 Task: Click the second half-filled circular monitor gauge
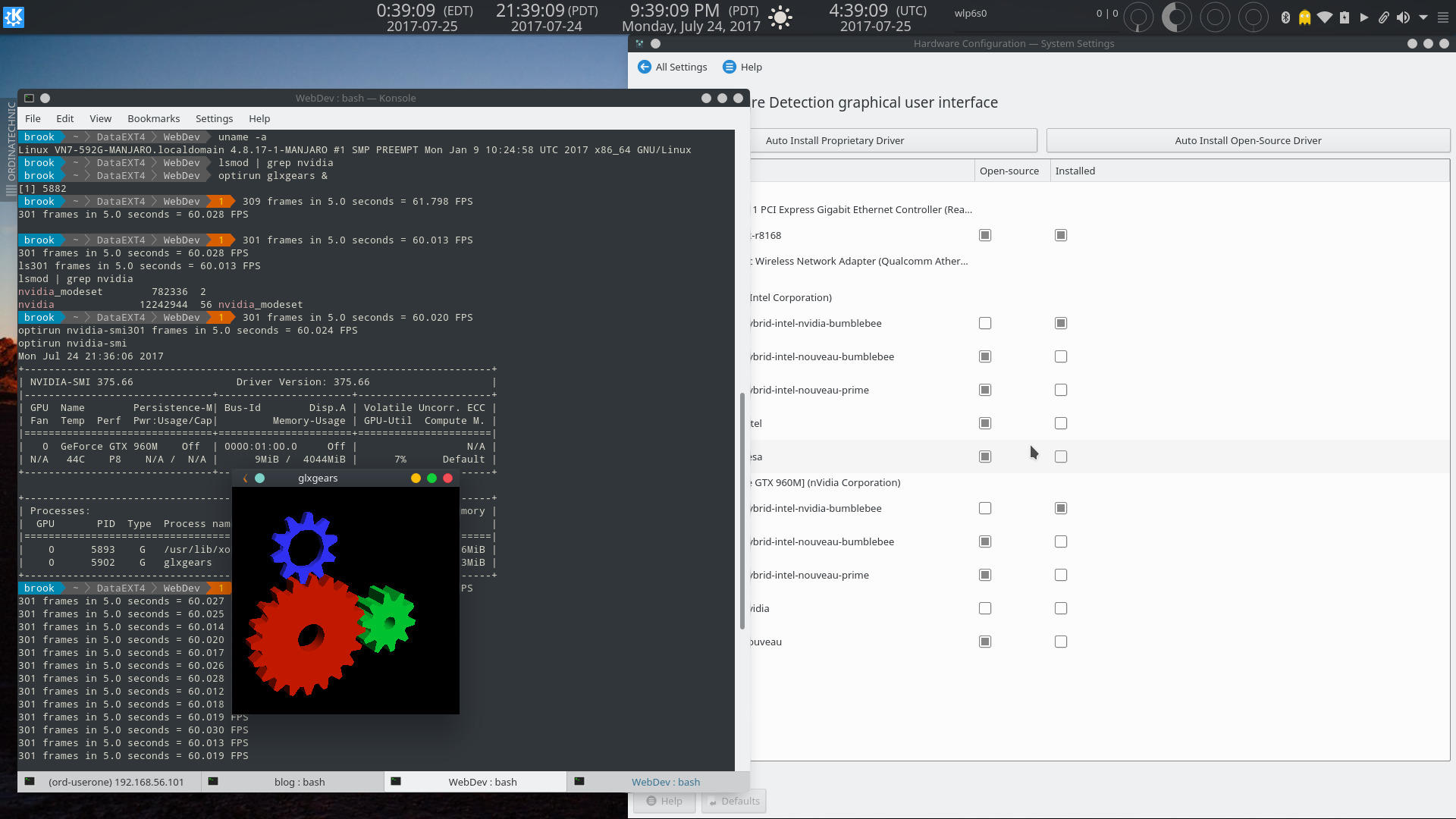[1176, 17]
